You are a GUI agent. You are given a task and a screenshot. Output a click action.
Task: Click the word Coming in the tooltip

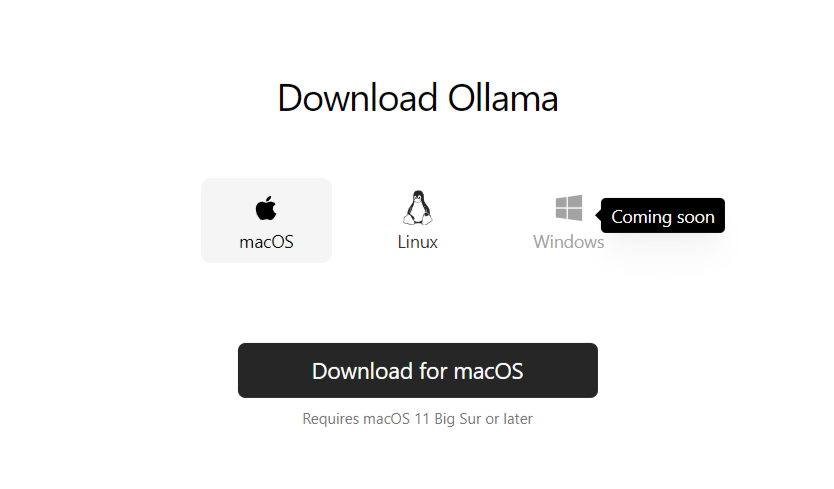point(641,217)
